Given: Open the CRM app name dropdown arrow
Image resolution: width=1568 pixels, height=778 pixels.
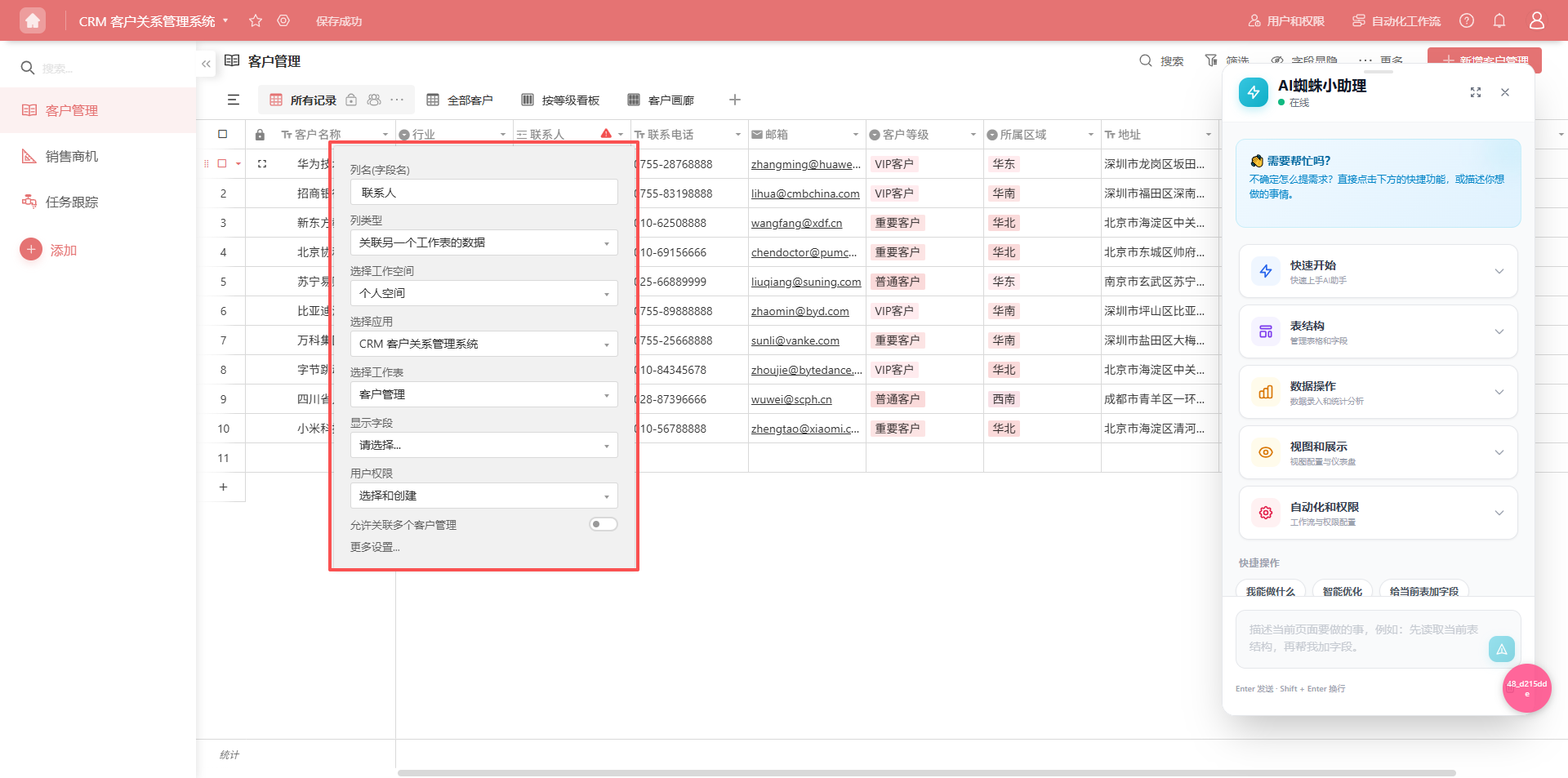Looking at the screenshot, I should pyautogui.click(x=225, y=20).
